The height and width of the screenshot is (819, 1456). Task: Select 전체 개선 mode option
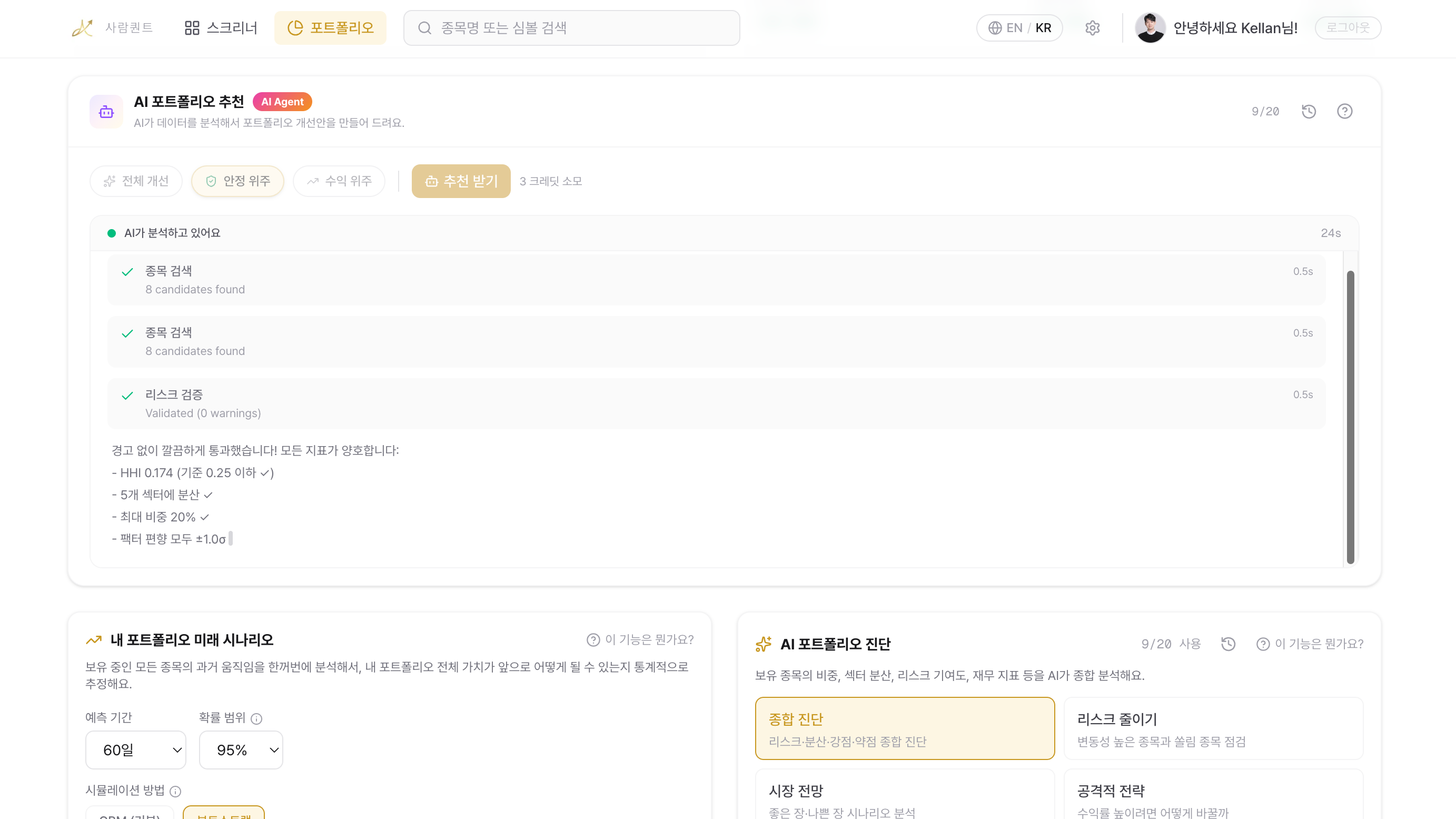click(136, 181)
